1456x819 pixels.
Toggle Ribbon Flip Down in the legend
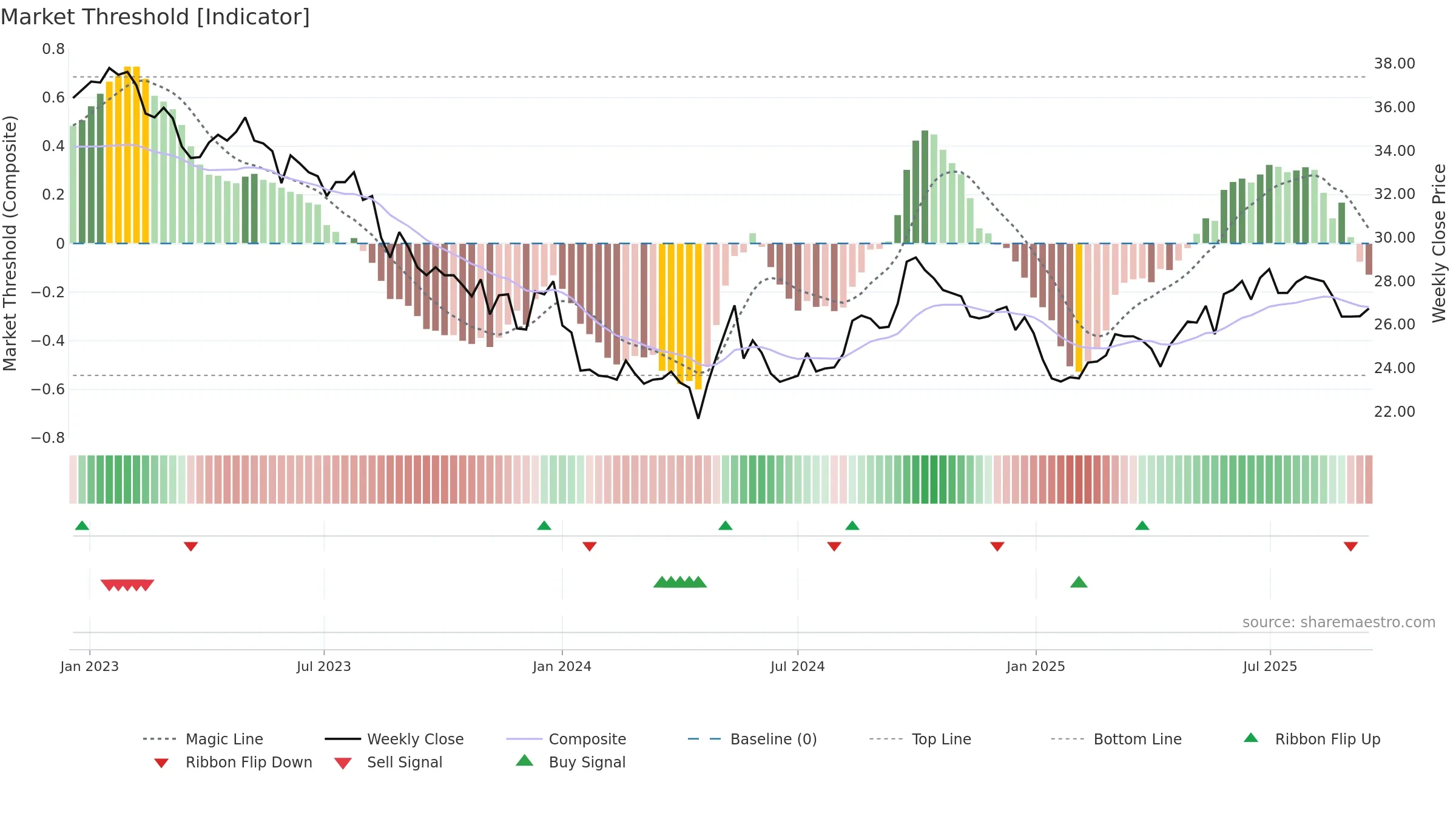pyautogui.click(x=232, y=762)
